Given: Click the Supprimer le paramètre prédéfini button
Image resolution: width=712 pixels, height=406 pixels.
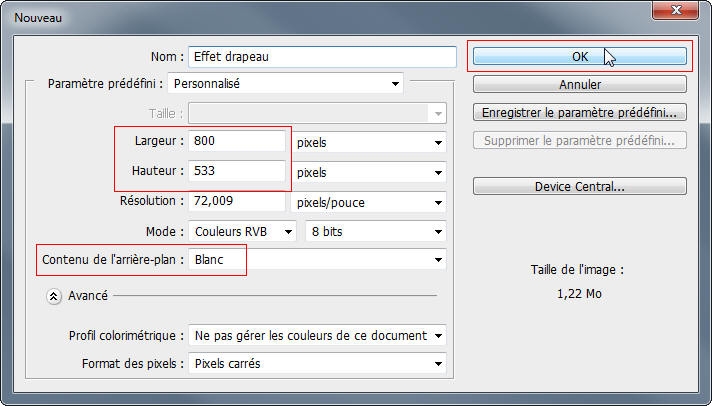Looking at the screenshot, I should (x=580, y=140).
